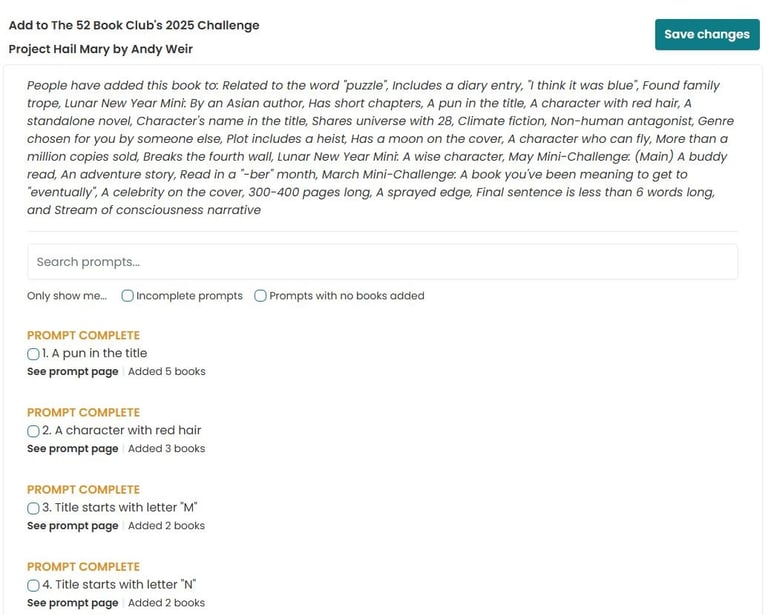Click label '4. Title starts with letter N'
Image resolution: width=768 pixels, height=615 pixels.
point(119,585)
